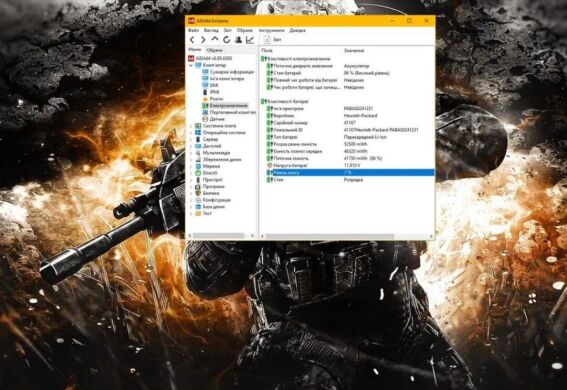Expand the Мультимедіа branch
This screenshot has height=390, width=567.
point(191,153)
